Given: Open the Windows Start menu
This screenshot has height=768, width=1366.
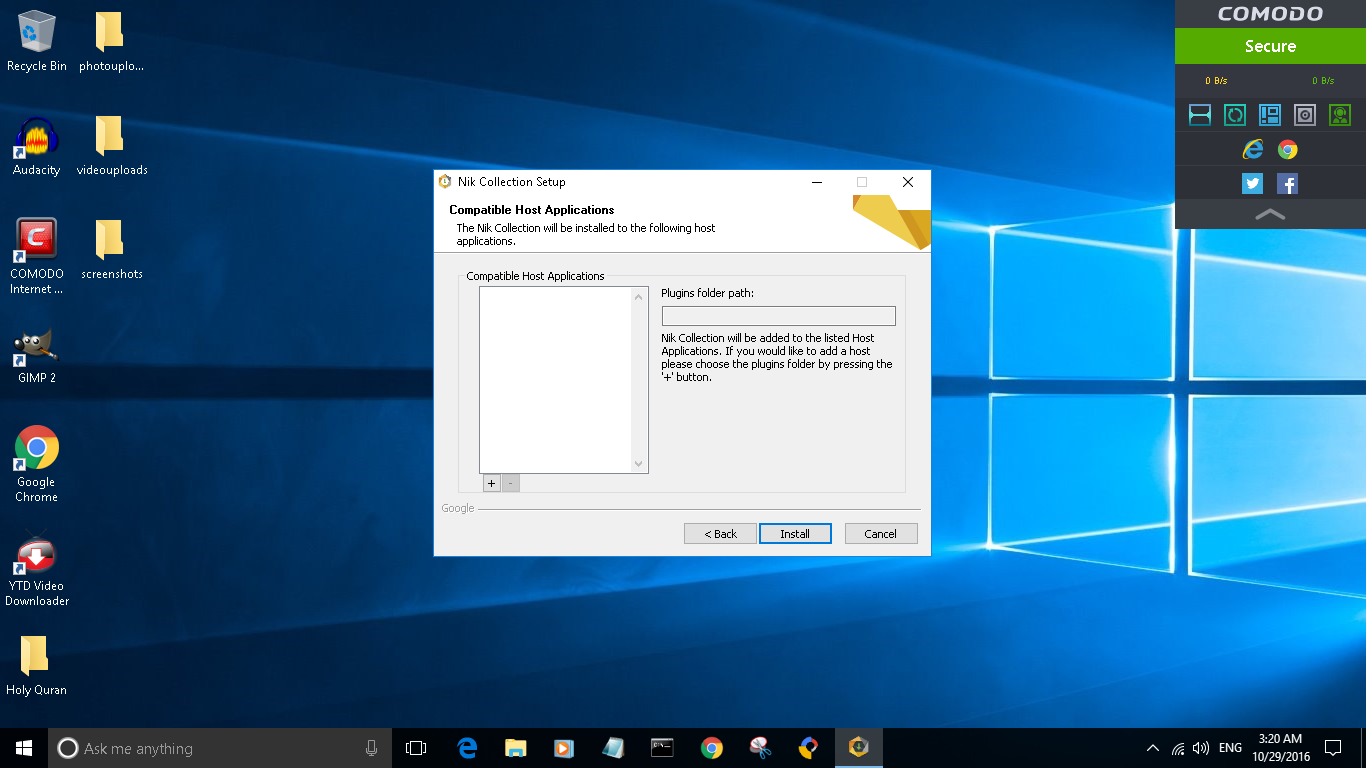Looking at the screenshot, I should pos(24,748).
